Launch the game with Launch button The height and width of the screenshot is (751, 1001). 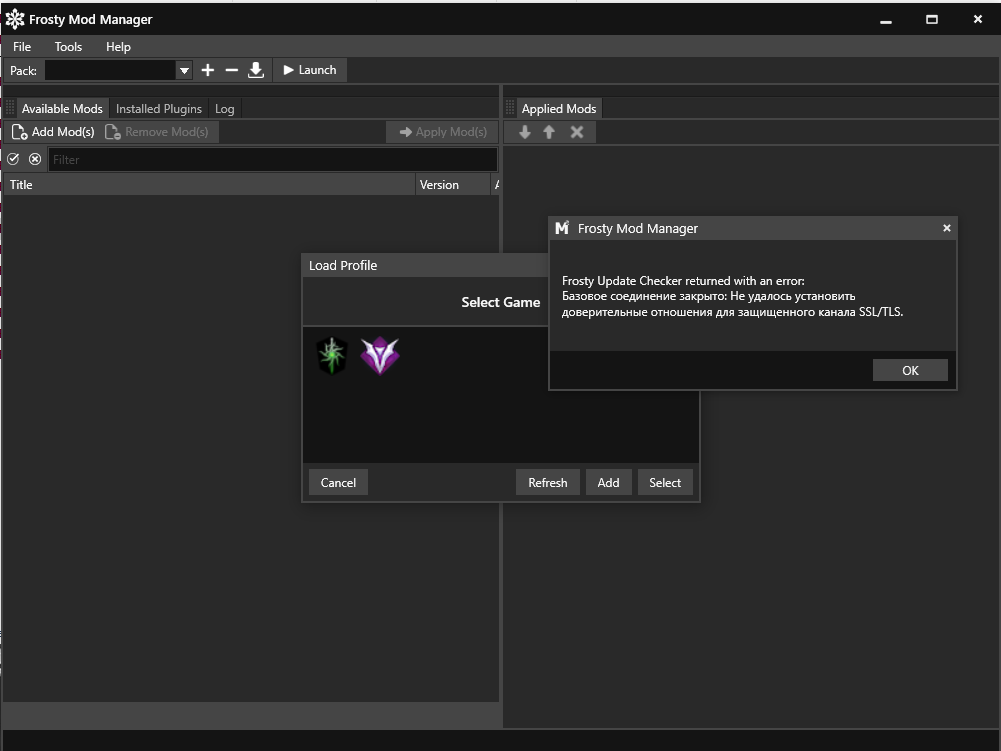tap(310, 70)
